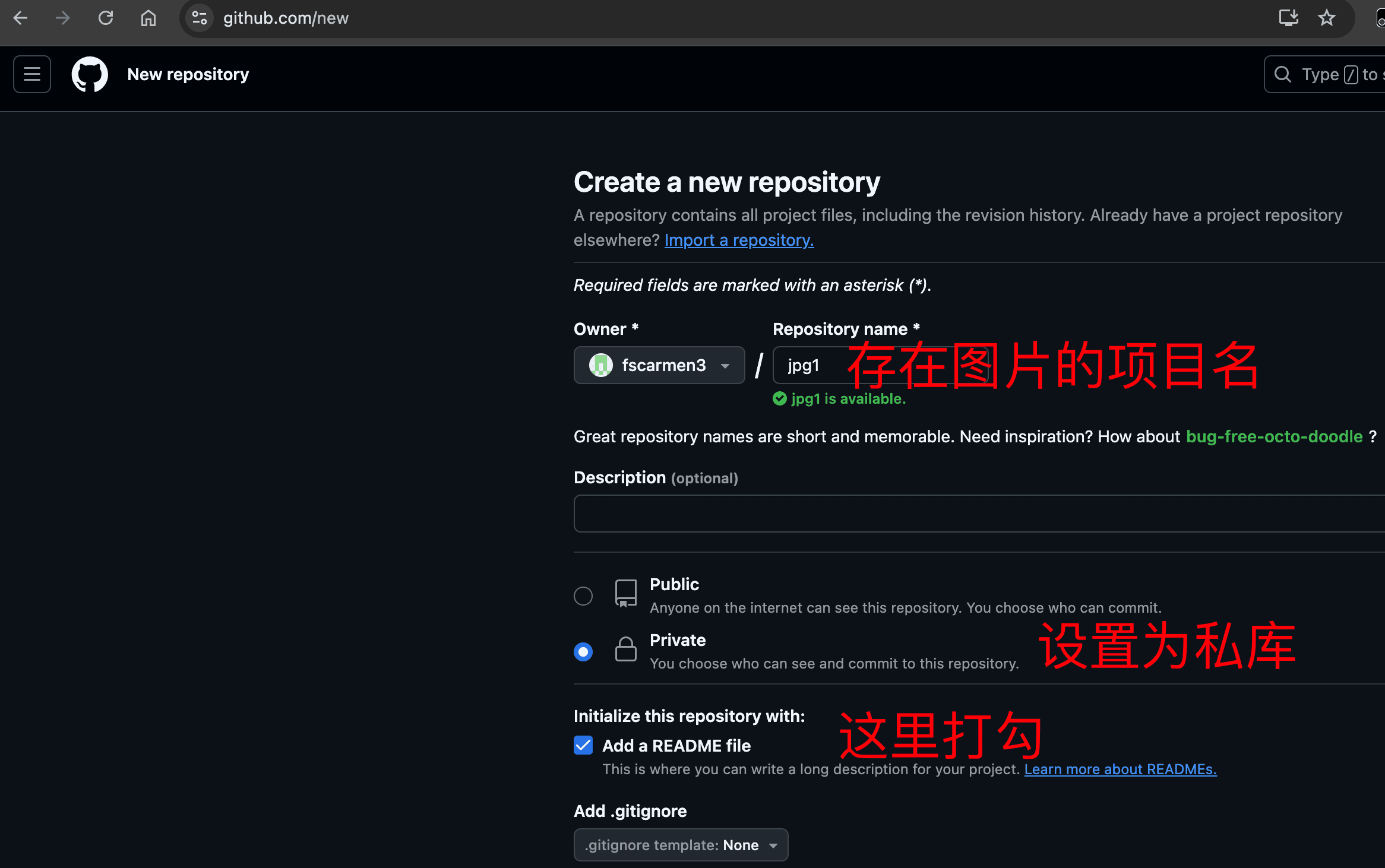Image resolution: width=1385 pixels, height=868 pixels.
Task: Click the browser back arrow
Action: pos(20,18)
